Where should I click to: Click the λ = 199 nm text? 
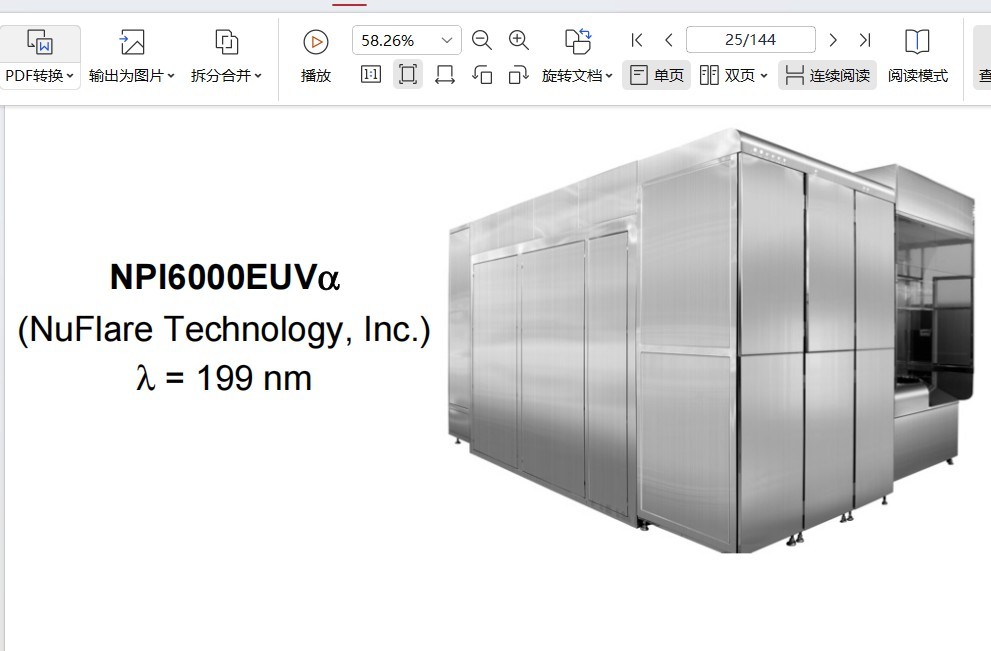(x=224, y=378)
